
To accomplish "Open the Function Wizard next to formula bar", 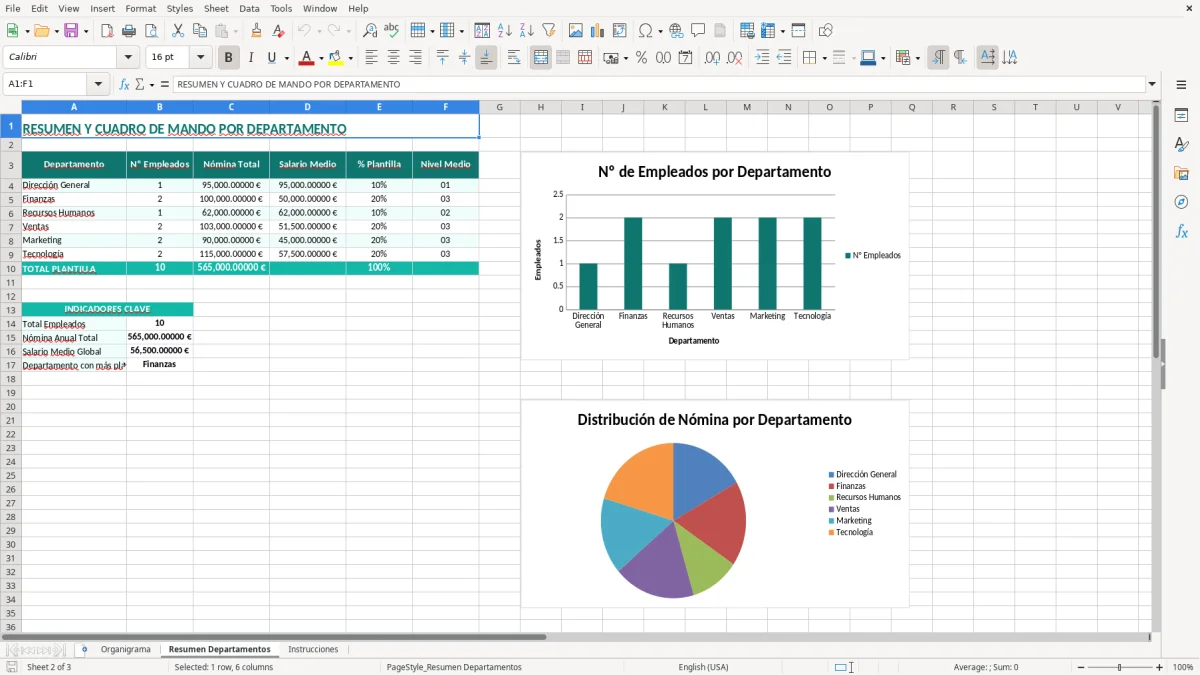I will click(x=124, y=85).
